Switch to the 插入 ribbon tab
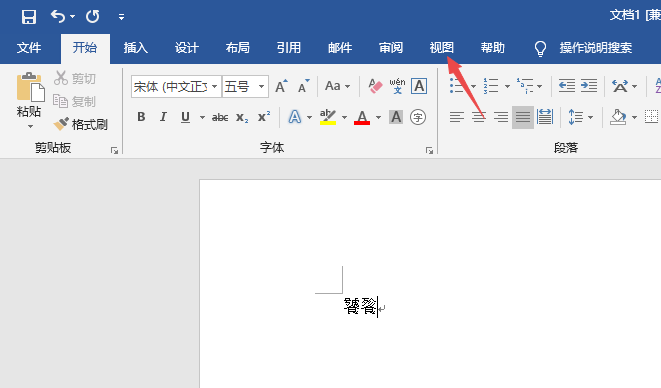661x388 pixels. pyautogui.click(x=136, y=48)
